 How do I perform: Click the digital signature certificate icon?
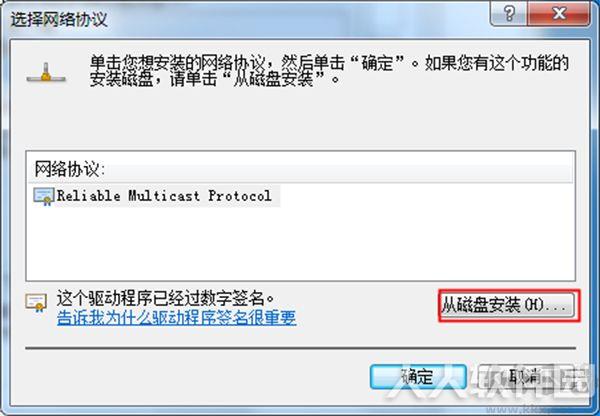click(36, 302)
